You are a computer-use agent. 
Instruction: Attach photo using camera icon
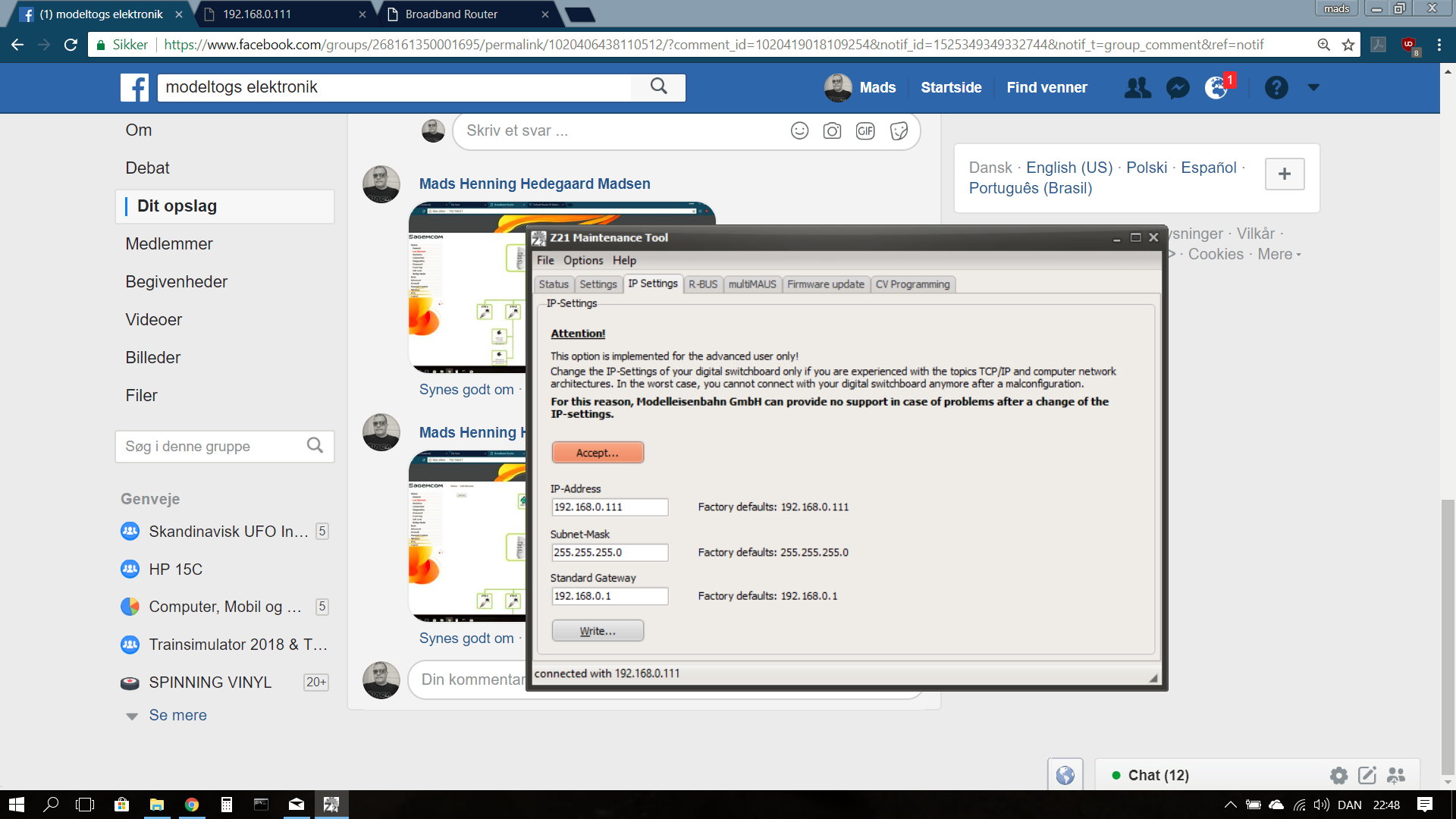click(x=832, y=130)
